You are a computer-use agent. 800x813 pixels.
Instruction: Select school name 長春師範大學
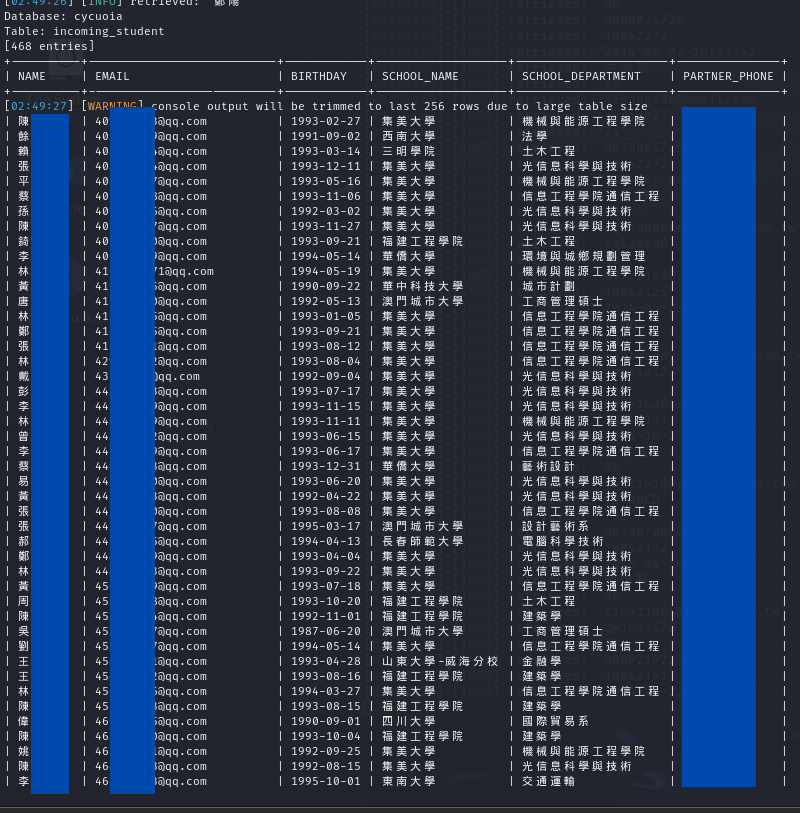point(423,541)
